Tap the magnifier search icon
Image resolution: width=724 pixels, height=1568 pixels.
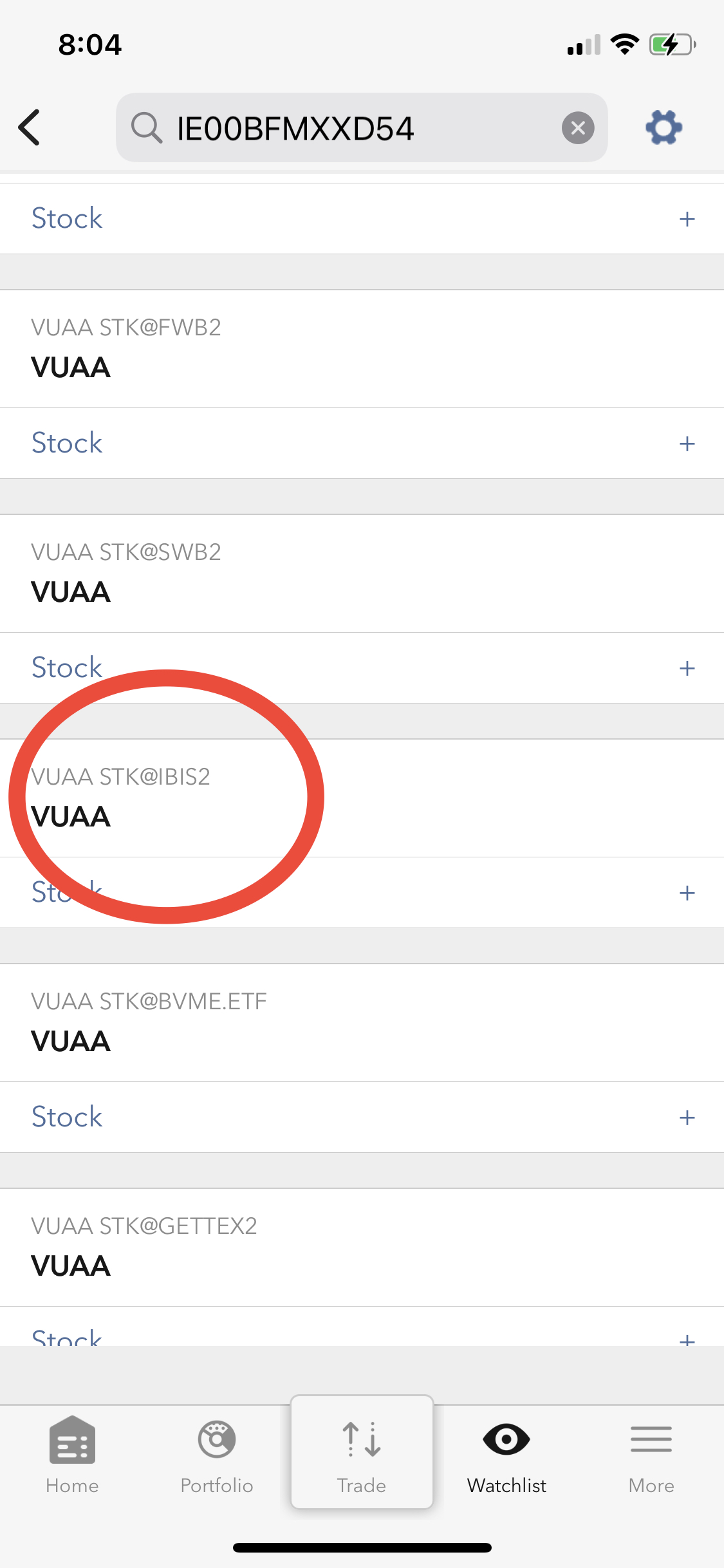(x=146, y=127)
